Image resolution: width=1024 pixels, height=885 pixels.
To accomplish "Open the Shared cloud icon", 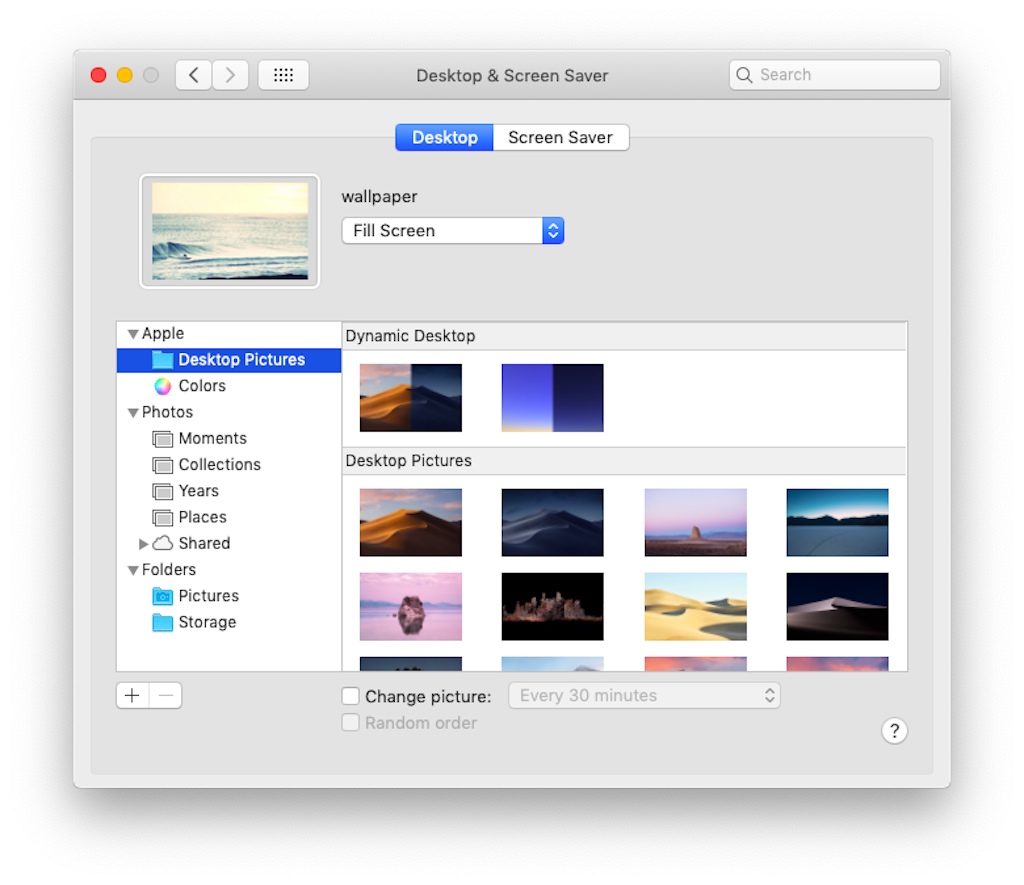I will pos(163,543).
